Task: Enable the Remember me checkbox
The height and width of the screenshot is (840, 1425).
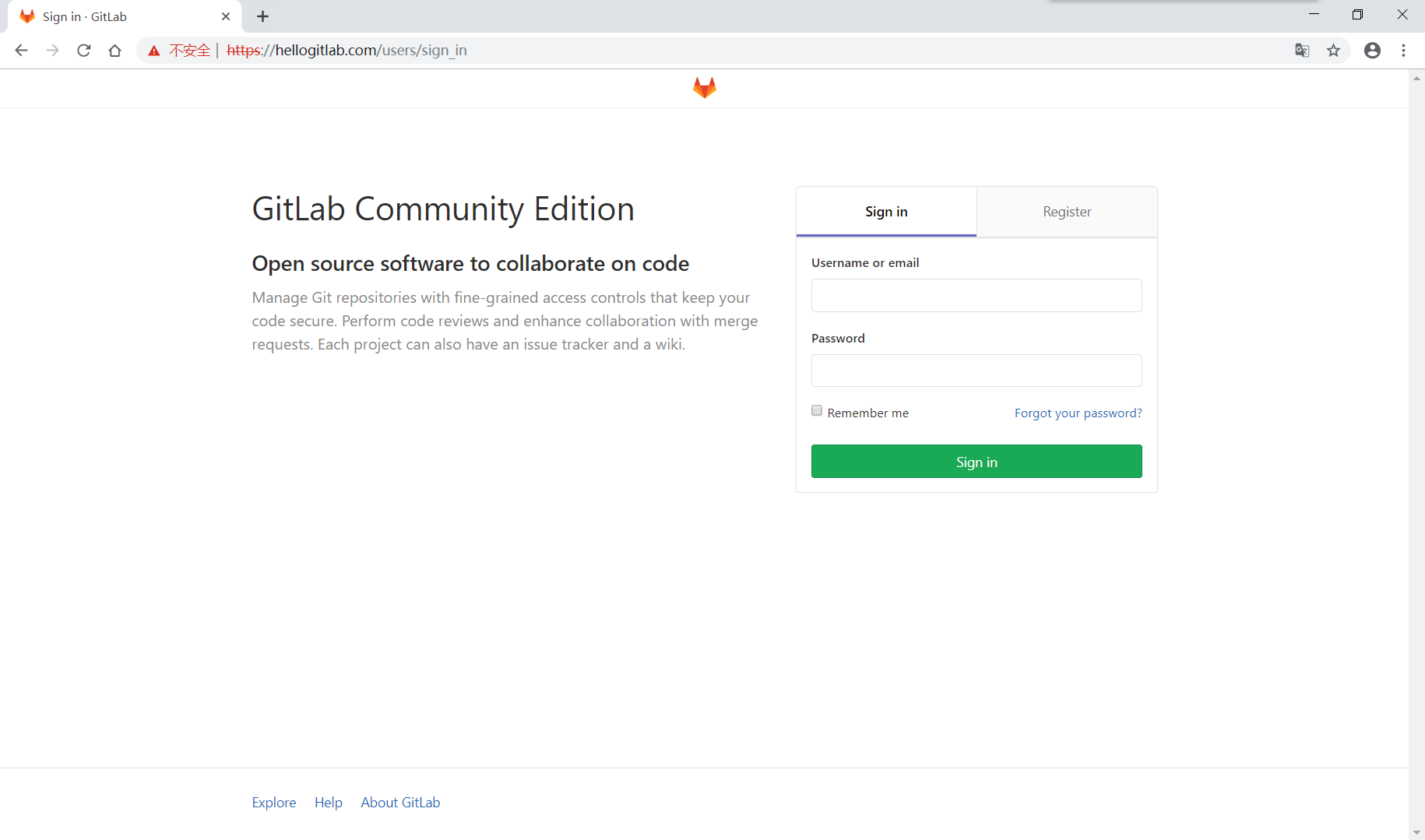Action: 817,410
